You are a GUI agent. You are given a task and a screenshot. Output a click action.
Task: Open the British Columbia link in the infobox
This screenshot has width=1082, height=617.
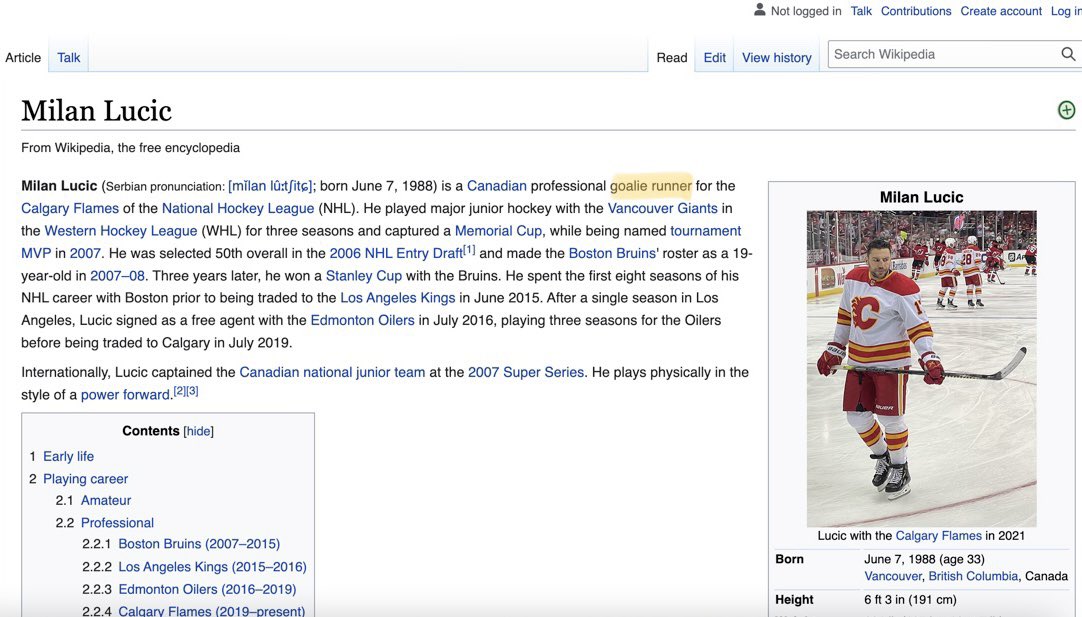click(x=973, y=576)
